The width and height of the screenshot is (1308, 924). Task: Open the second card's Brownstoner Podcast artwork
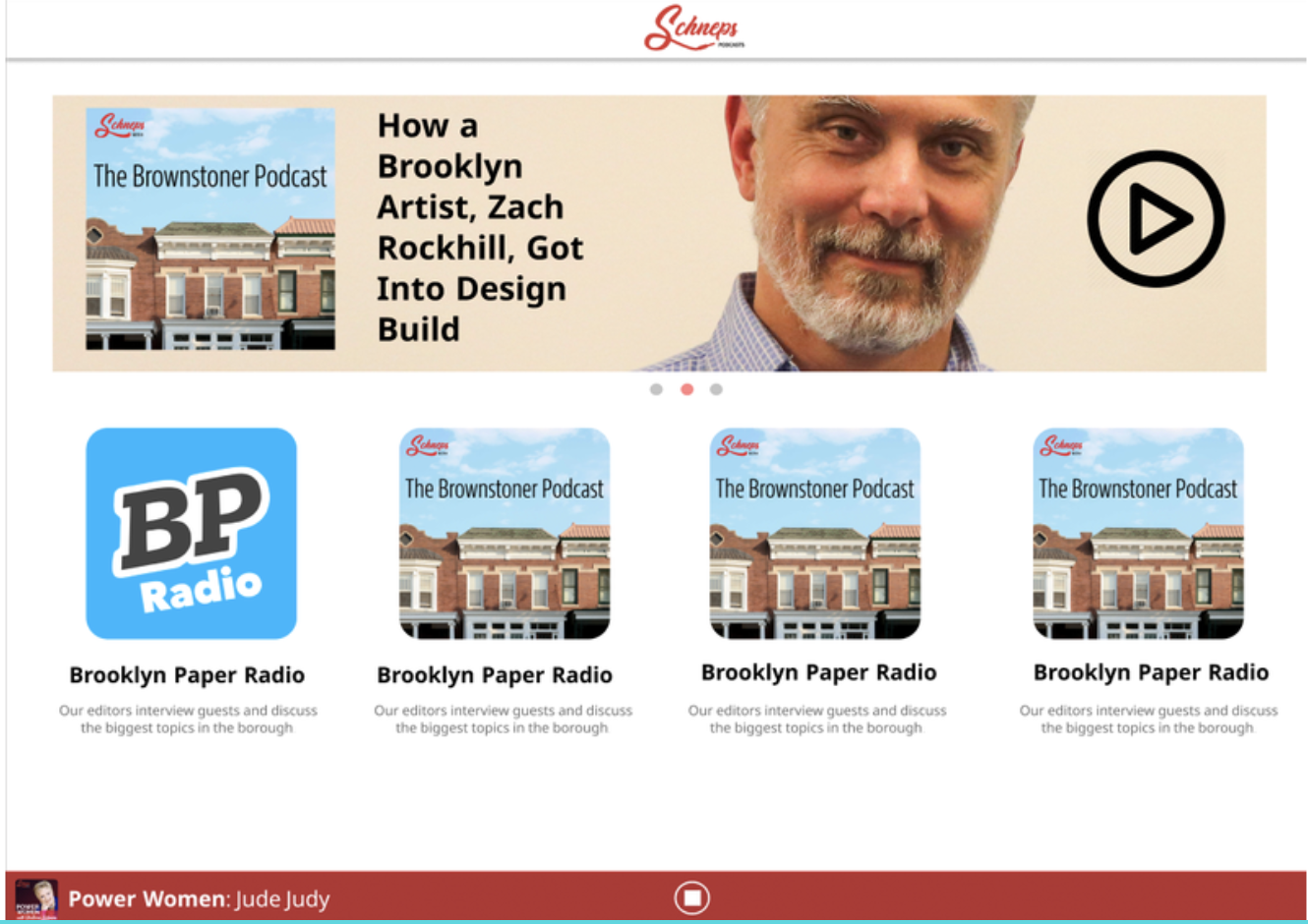pyautogui.click(x=505, y=533)
